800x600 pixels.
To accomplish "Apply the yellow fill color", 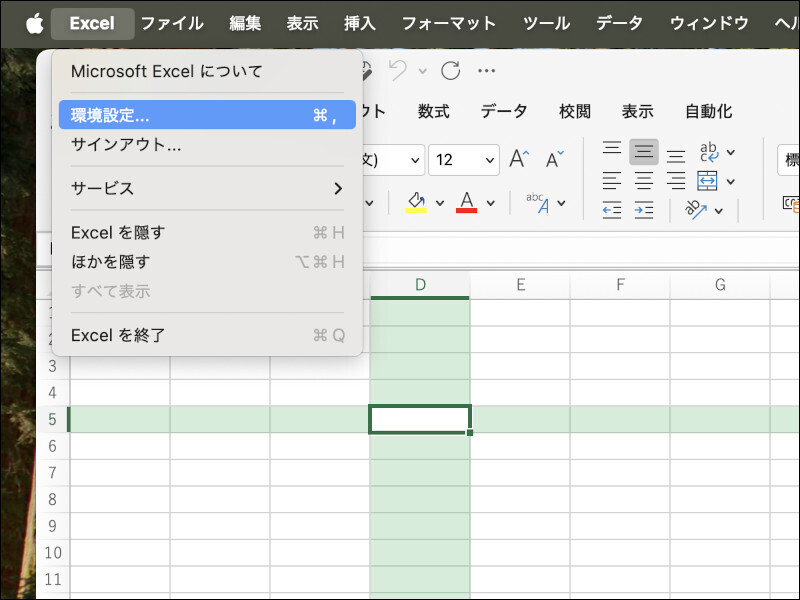I will click(x=416, y=203).
